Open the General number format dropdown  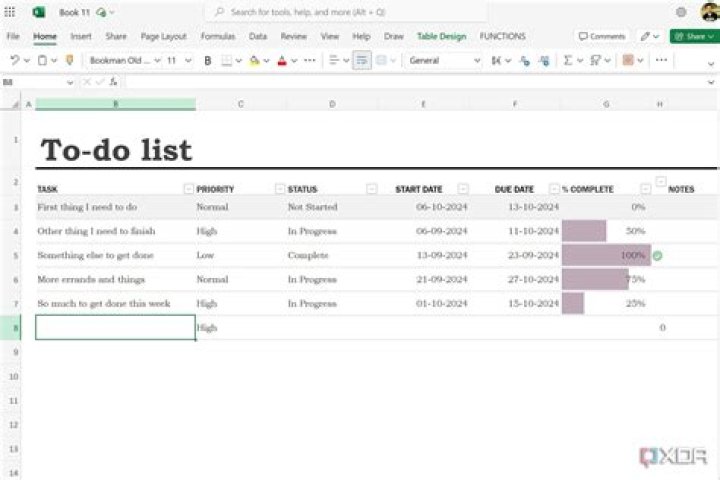444,60
